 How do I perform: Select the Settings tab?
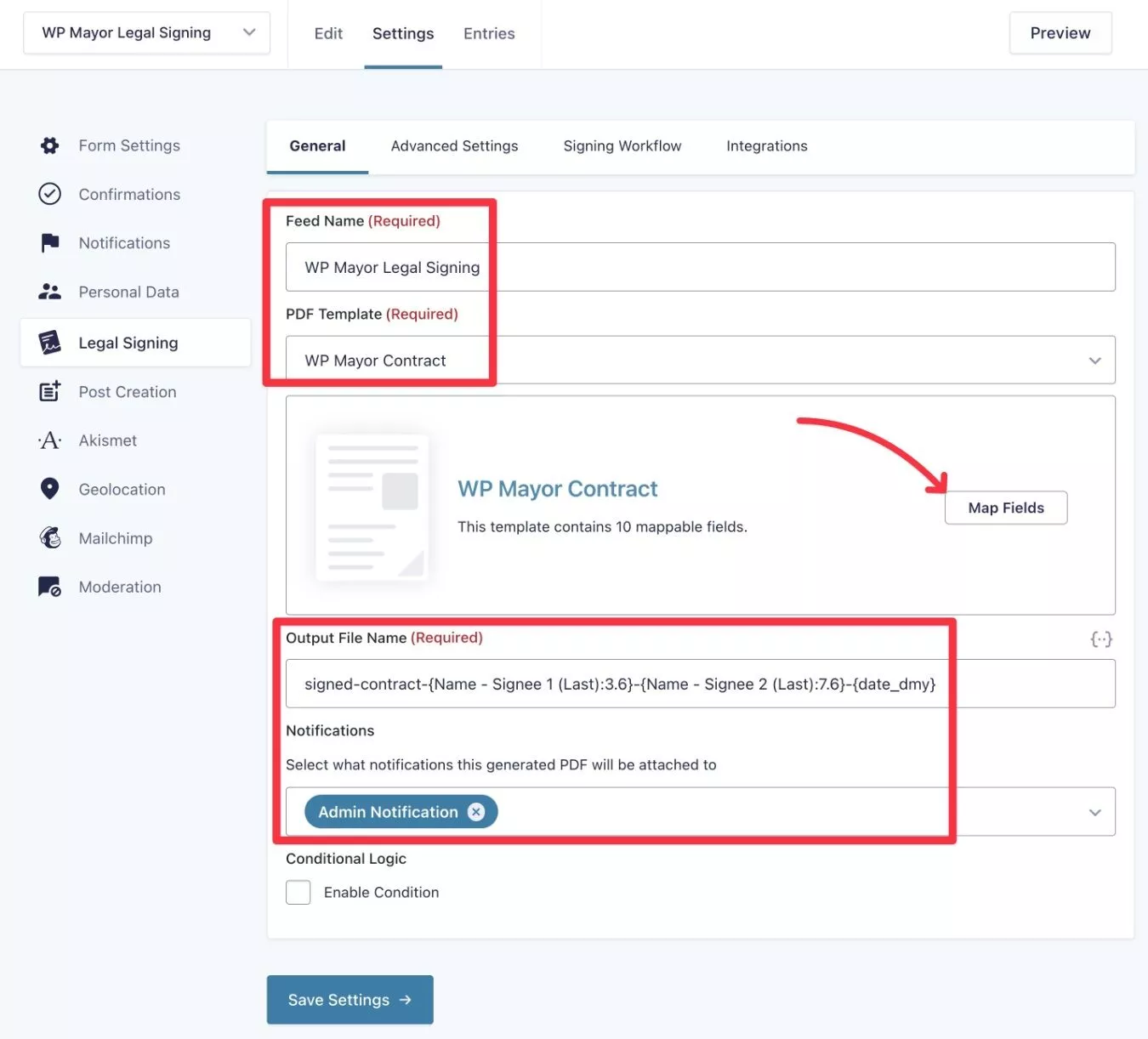[403, 33]
